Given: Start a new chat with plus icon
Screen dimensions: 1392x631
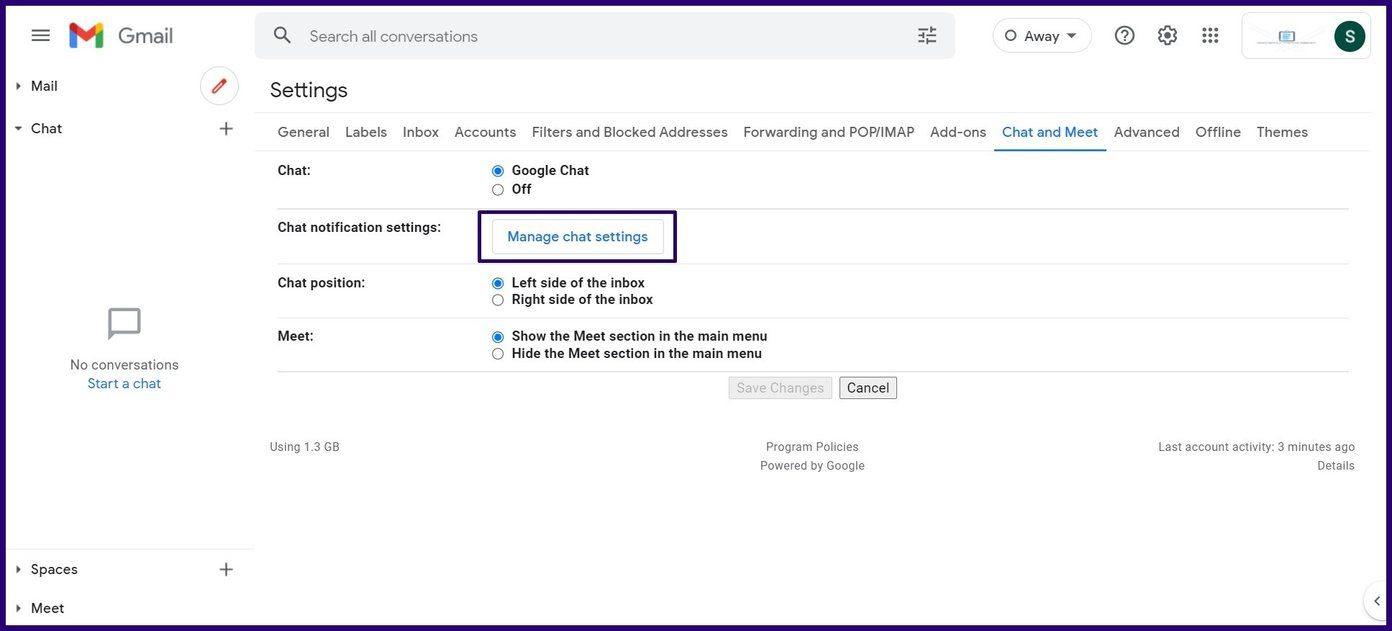Looking at the screenshot, I should (x=226, y=128).
